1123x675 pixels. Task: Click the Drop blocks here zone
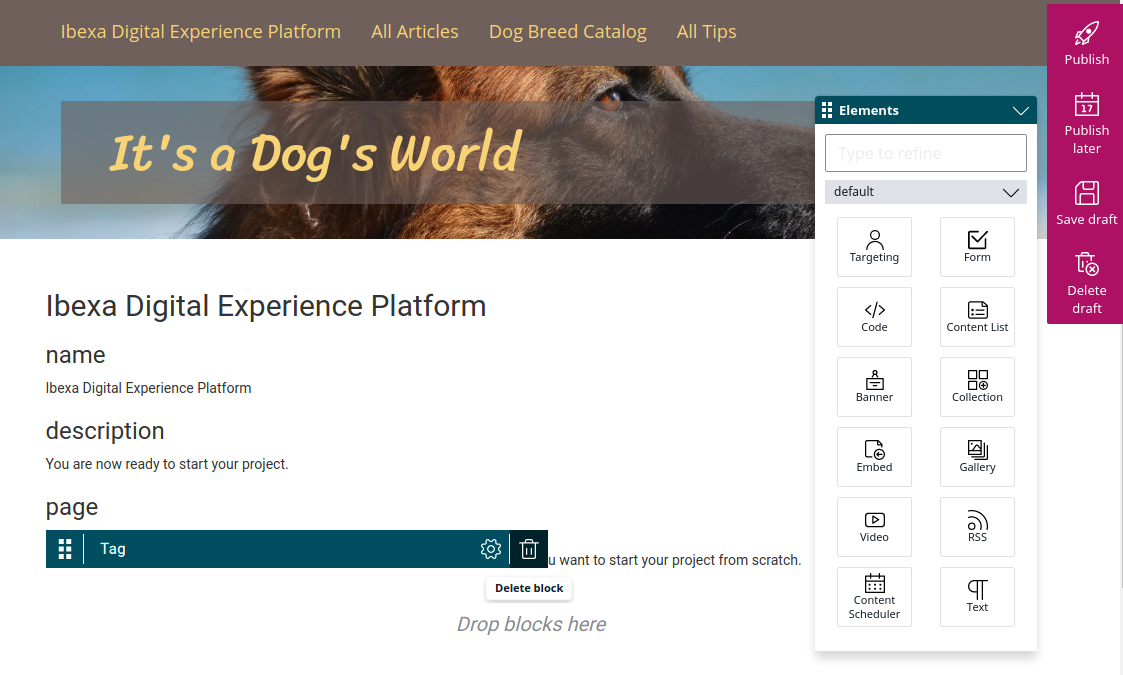click(x=531, y=624)
